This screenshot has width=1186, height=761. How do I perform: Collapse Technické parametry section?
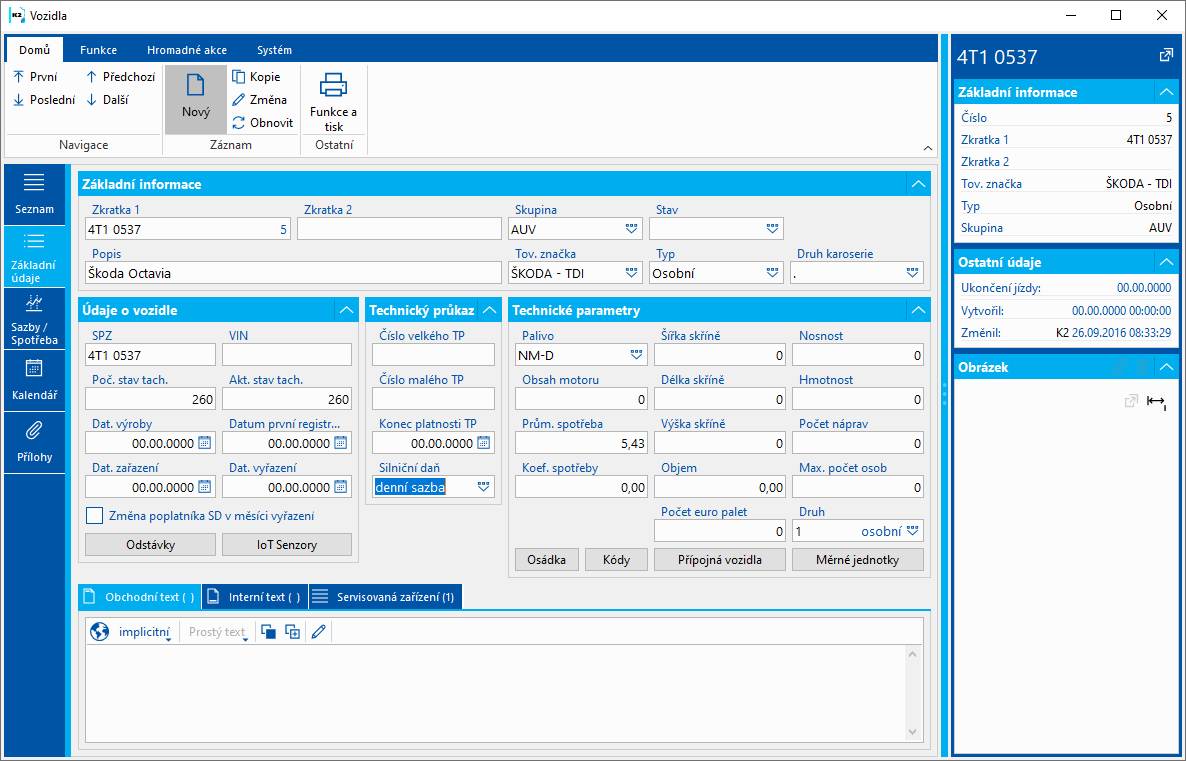tap(918, 310)
